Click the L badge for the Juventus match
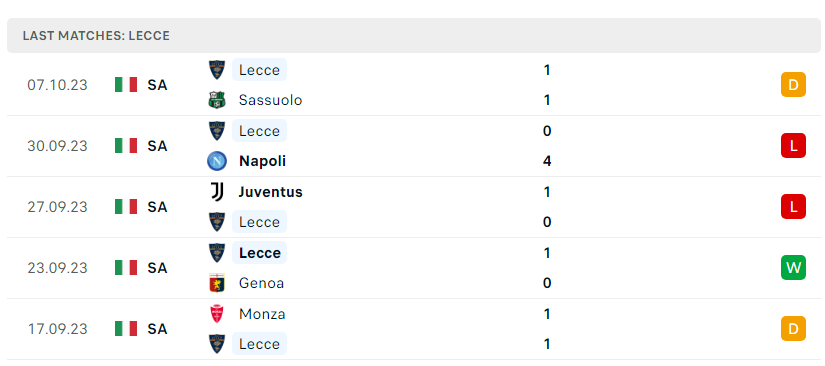 tap(793, 207)
